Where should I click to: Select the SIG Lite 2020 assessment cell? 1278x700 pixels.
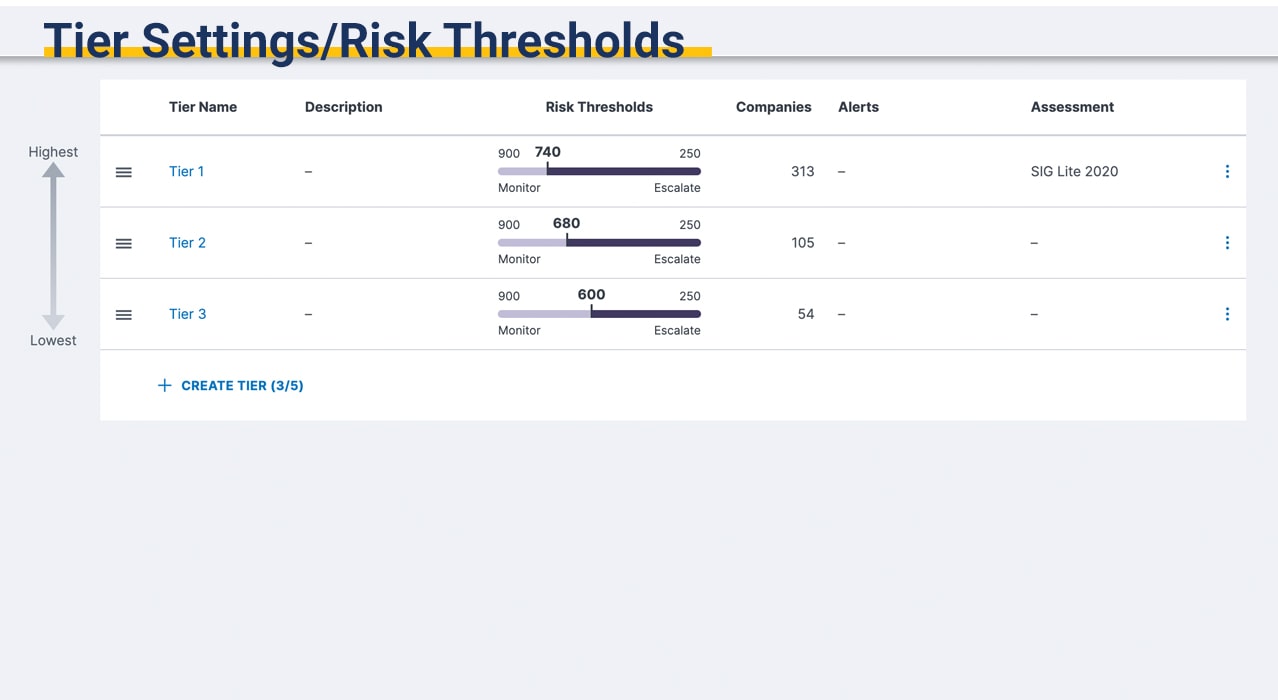click(1074, 171)
